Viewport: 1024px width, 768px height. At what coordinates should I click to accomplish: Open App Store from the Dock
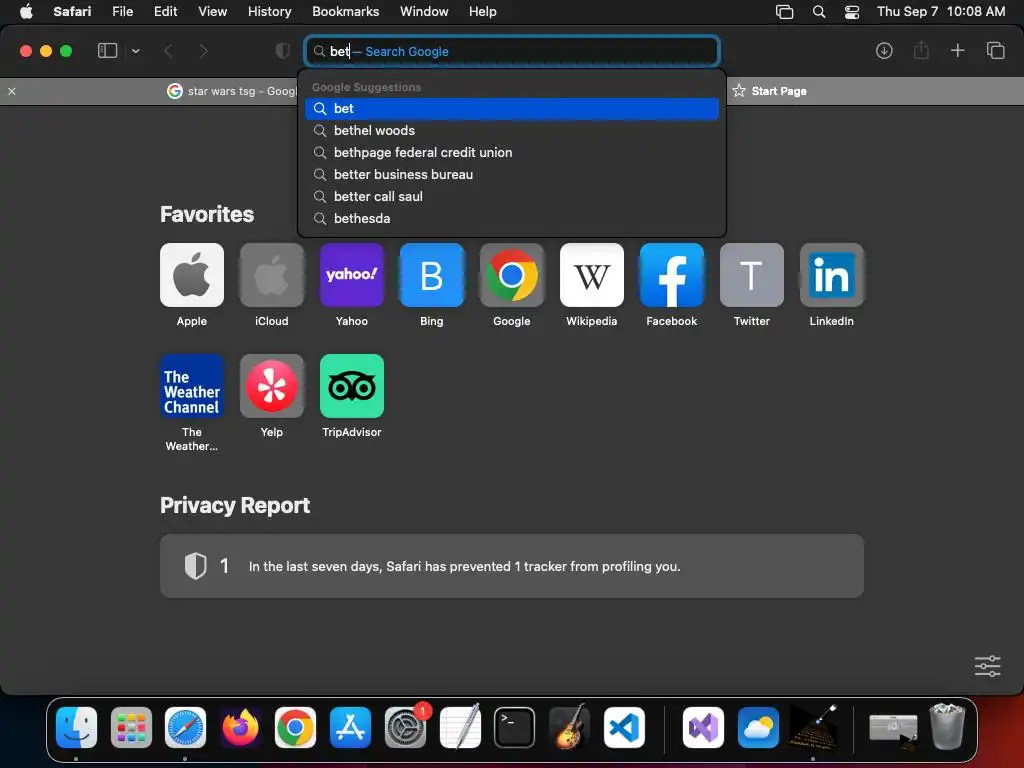[x=350, y=727]
